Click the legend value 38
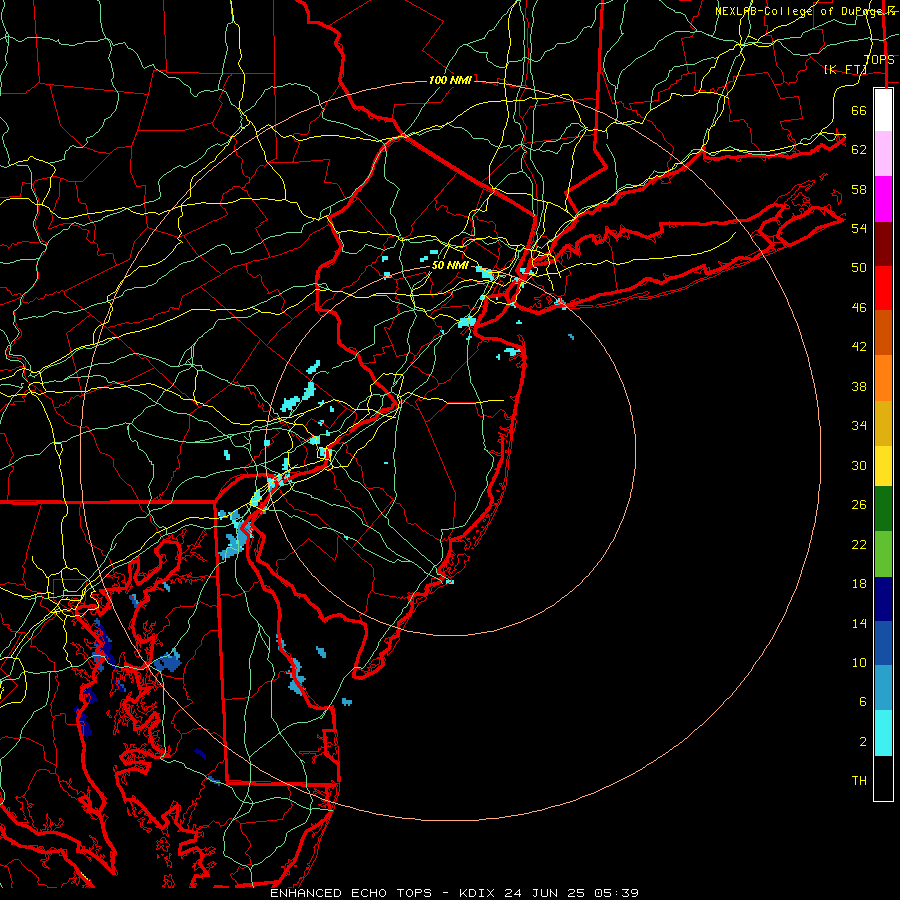900x900 pixels. click(859, 386)
